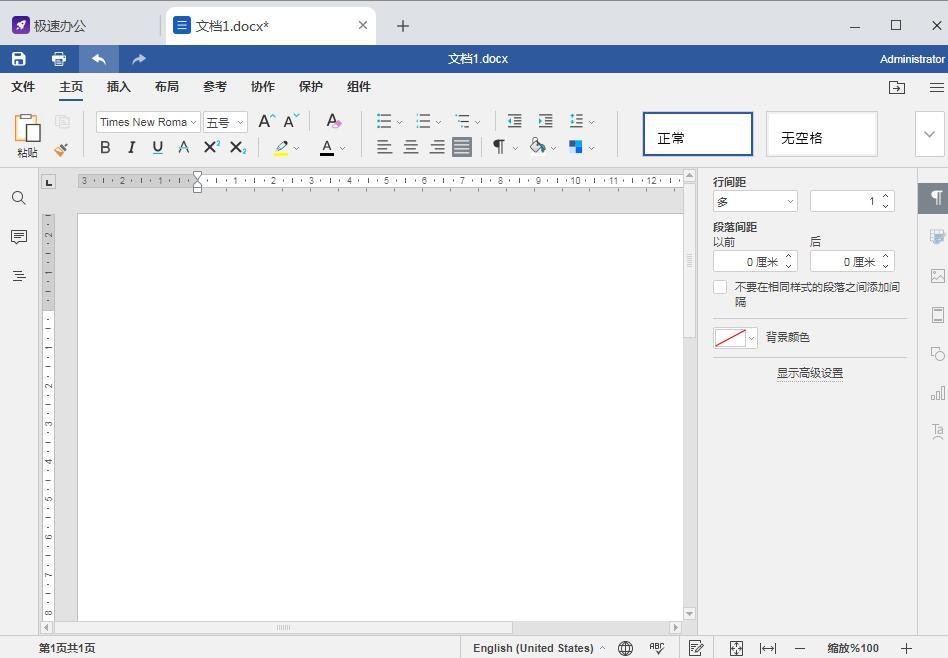Screen dimensions: 948x658
Task: Switch to the 插入 tab
Action: click(x=118, y=87)
